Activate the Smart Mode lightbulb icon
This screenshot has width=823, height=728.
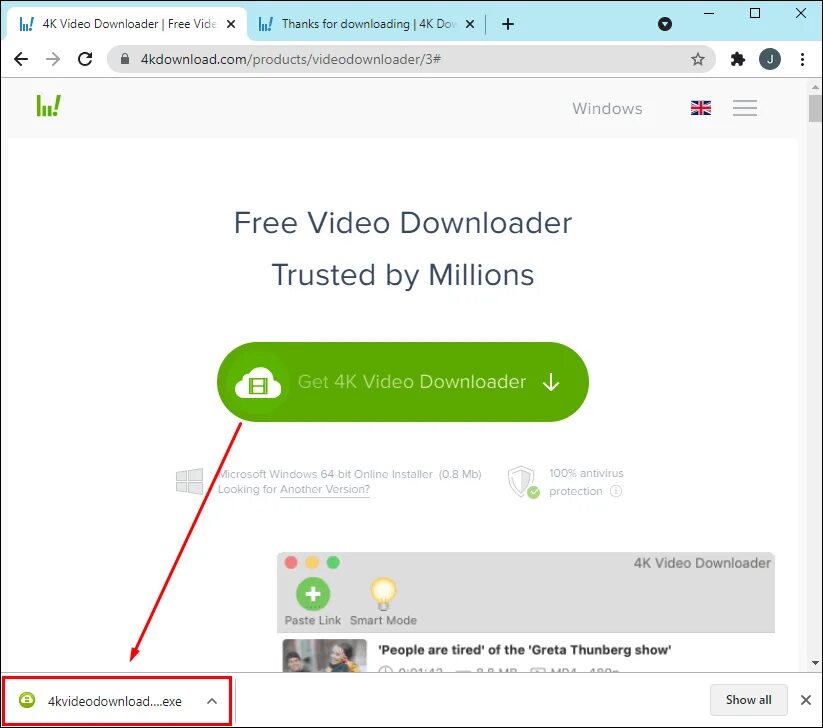[383, 594]
